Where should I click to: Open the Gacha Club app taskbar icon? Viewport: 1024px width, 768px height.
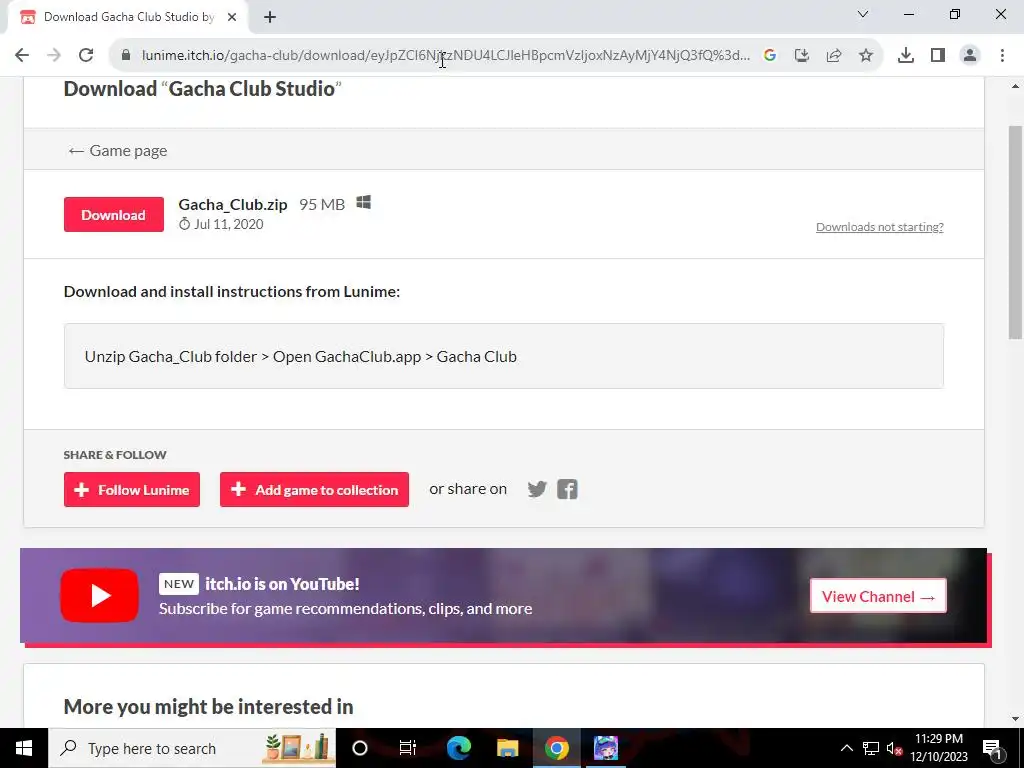point(605,748)
